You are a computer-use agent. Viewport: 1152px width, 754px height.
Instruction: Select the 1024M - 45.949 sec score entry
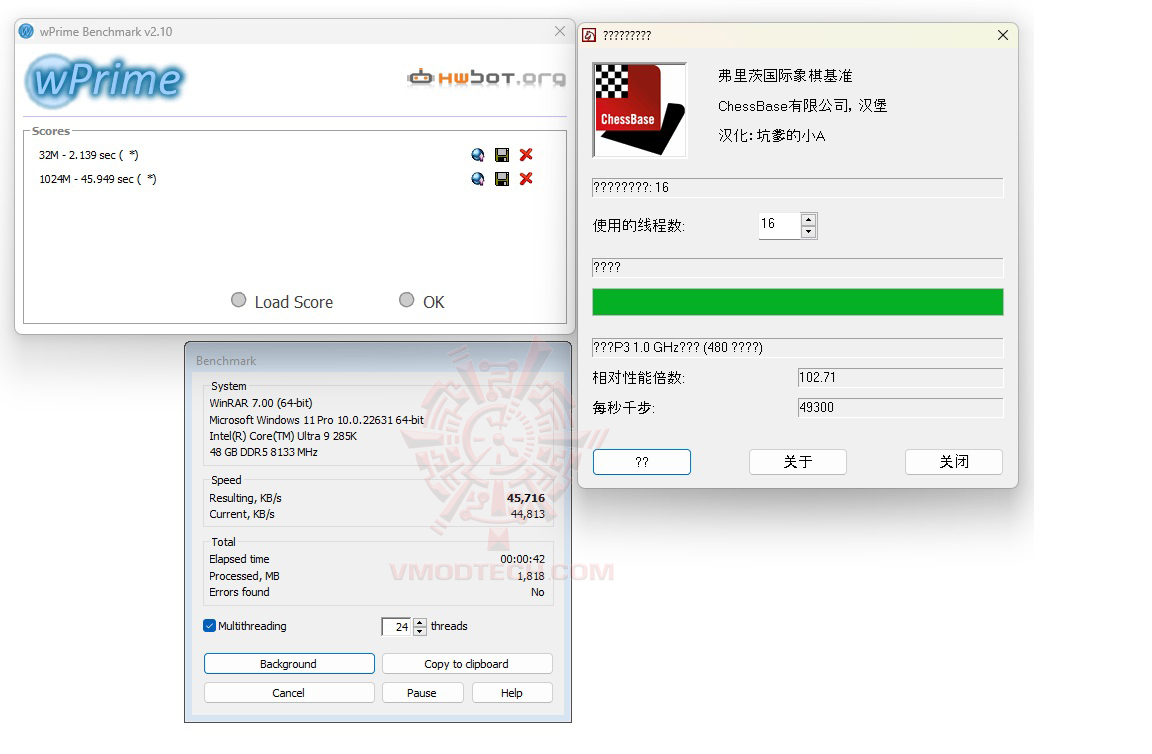pyautogui.click(x=98, y=179)
